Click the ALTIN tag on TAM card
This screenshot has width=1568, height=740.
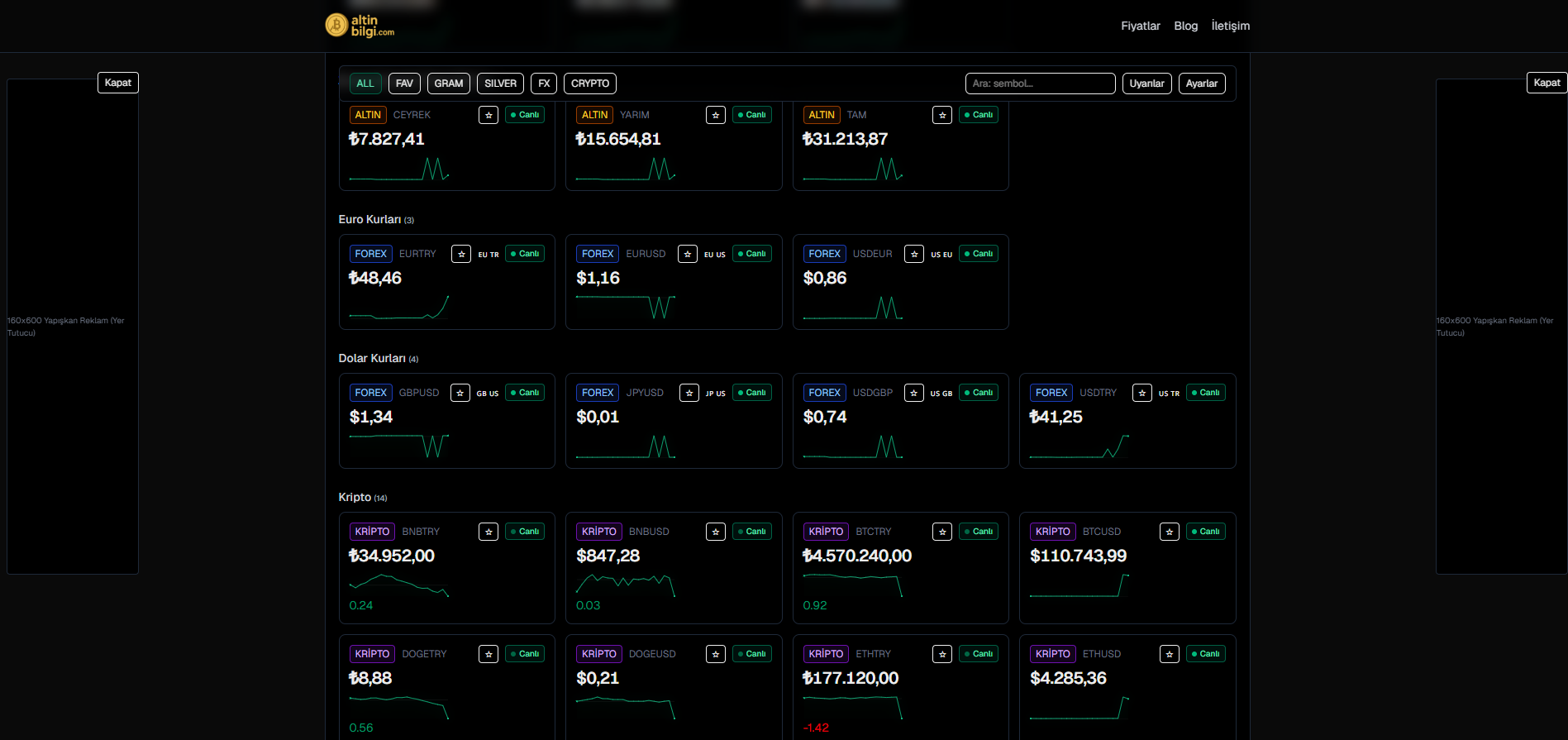(x=822, y=115)
